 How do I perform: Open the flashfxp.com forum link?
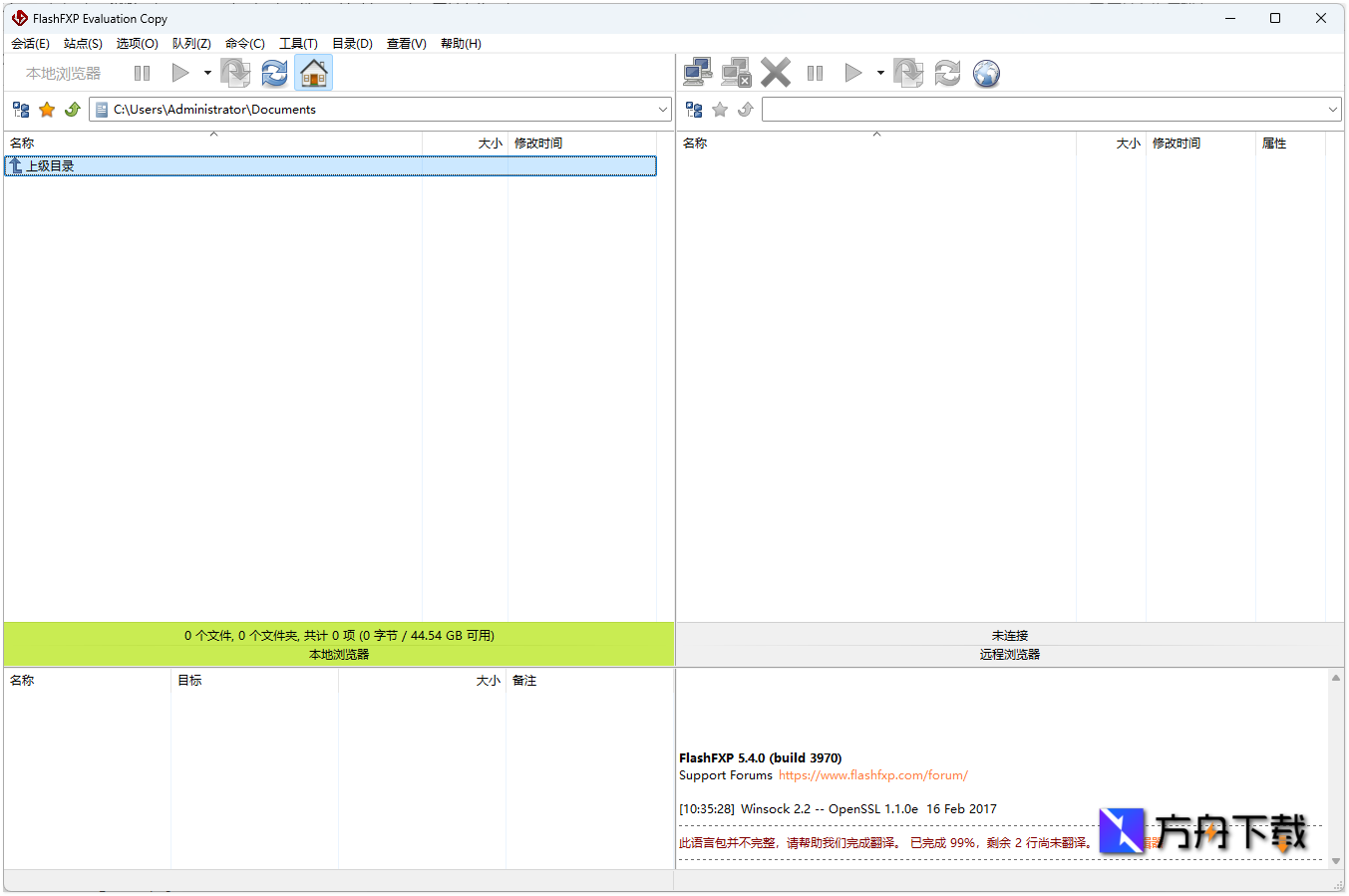(x=873, y=775)
